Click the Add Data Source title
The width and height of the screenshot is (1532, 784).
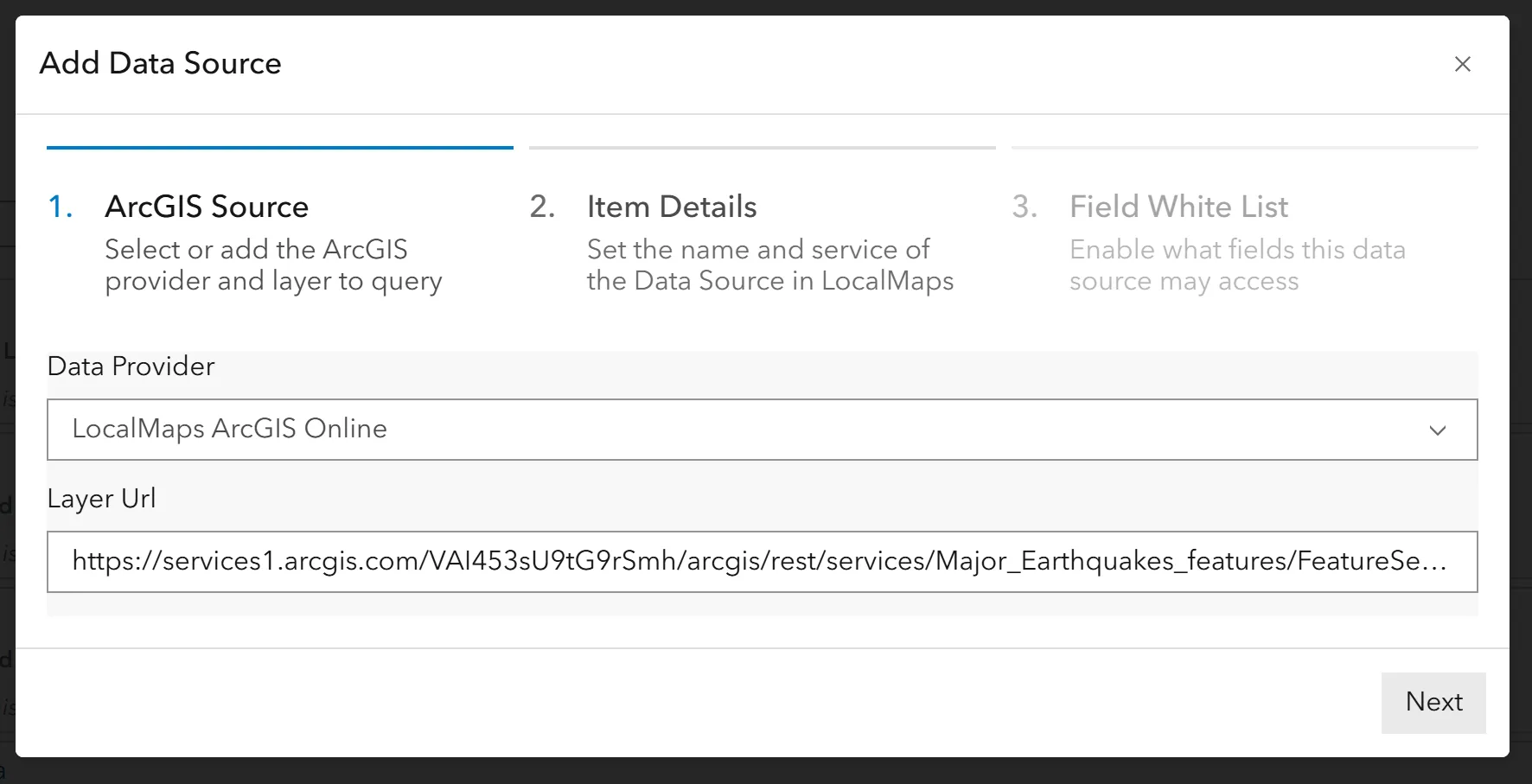point(160,63)
